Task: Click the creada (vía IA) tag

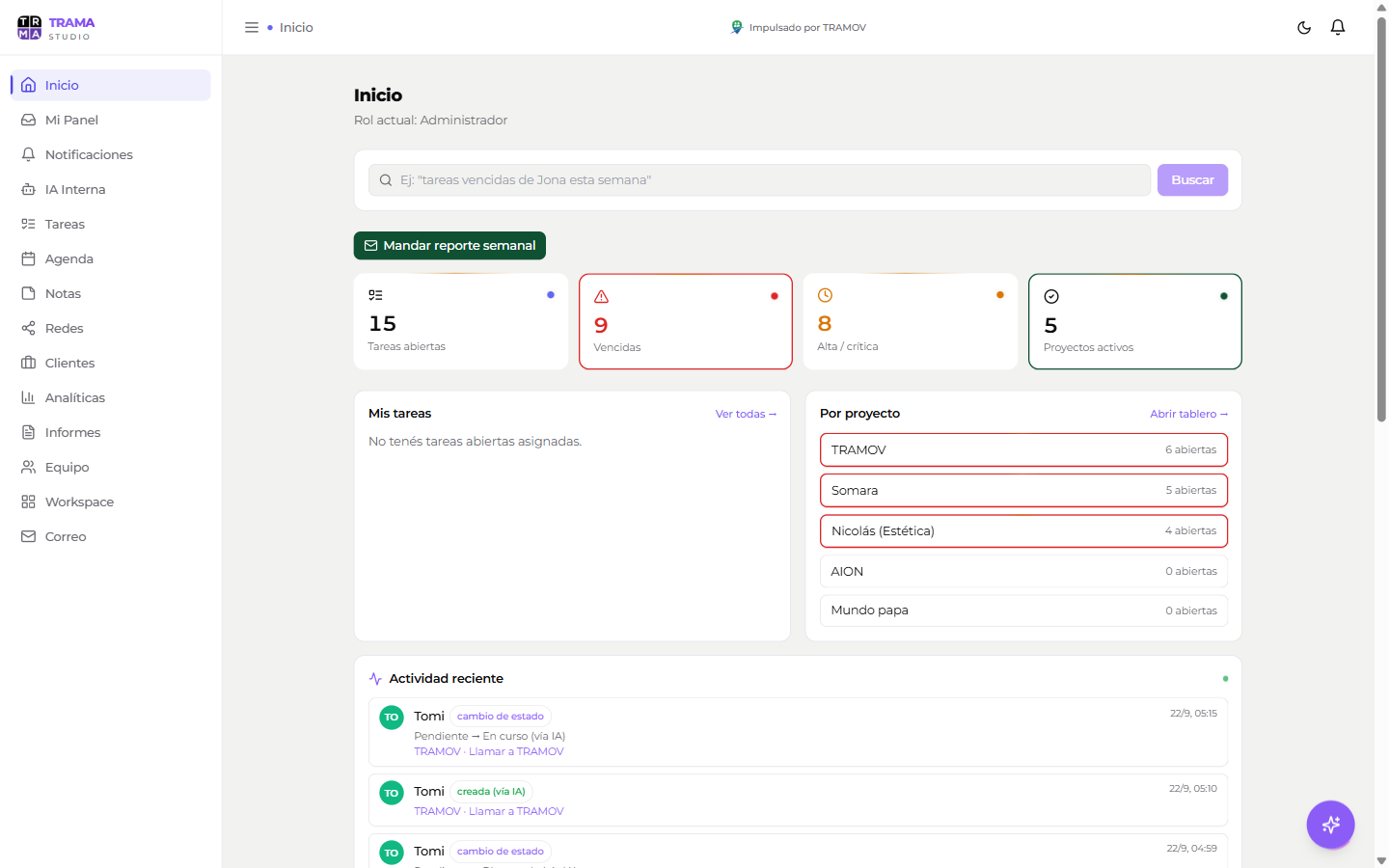Action: point(491,792)
